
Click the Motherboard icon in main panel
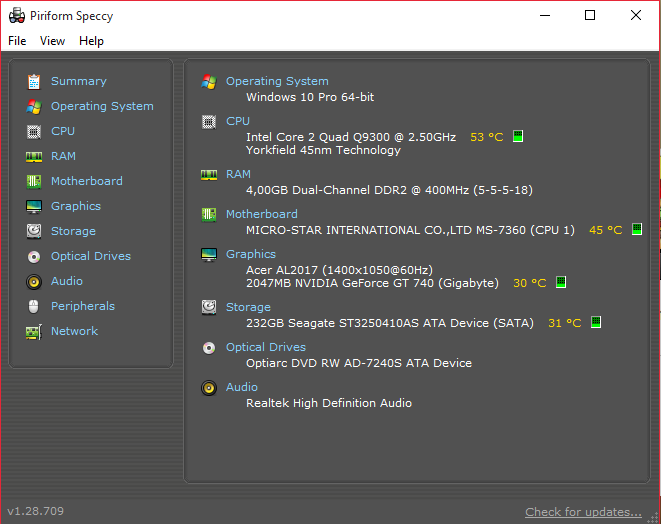tap(209, 215)
